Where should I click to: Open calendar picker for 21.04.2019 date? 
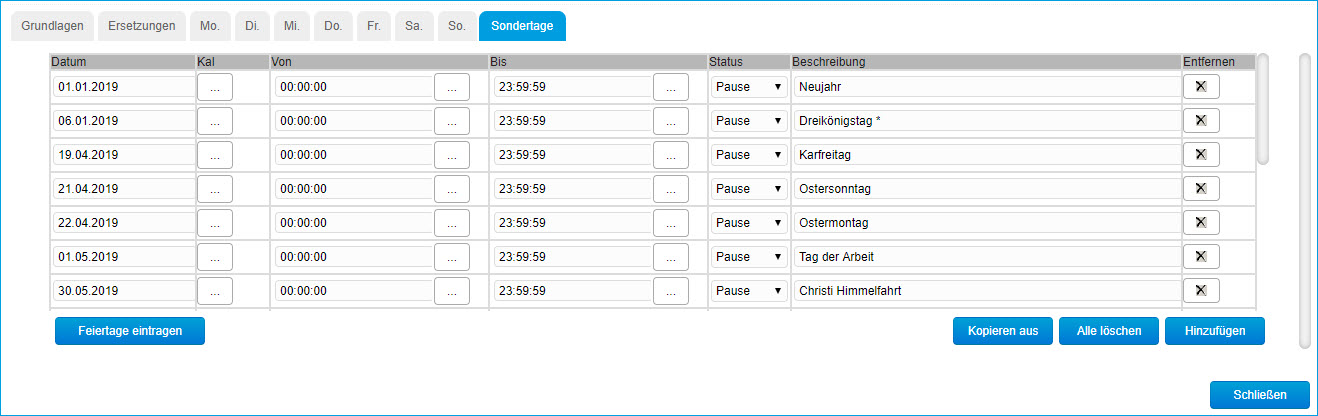tap(215, 189)
